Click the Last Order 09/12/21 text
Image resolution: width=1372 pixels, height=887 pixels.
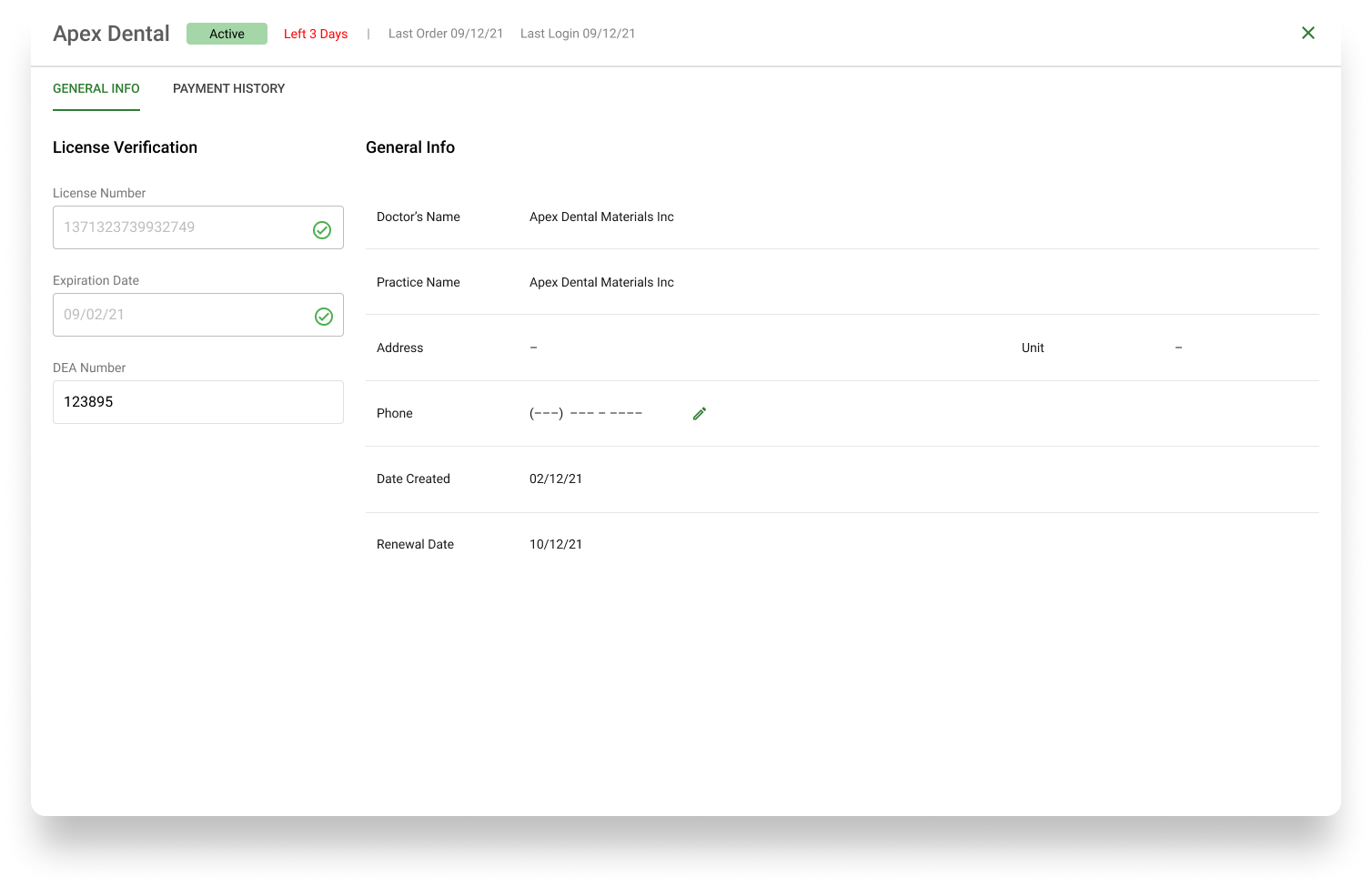click(446, 34)
